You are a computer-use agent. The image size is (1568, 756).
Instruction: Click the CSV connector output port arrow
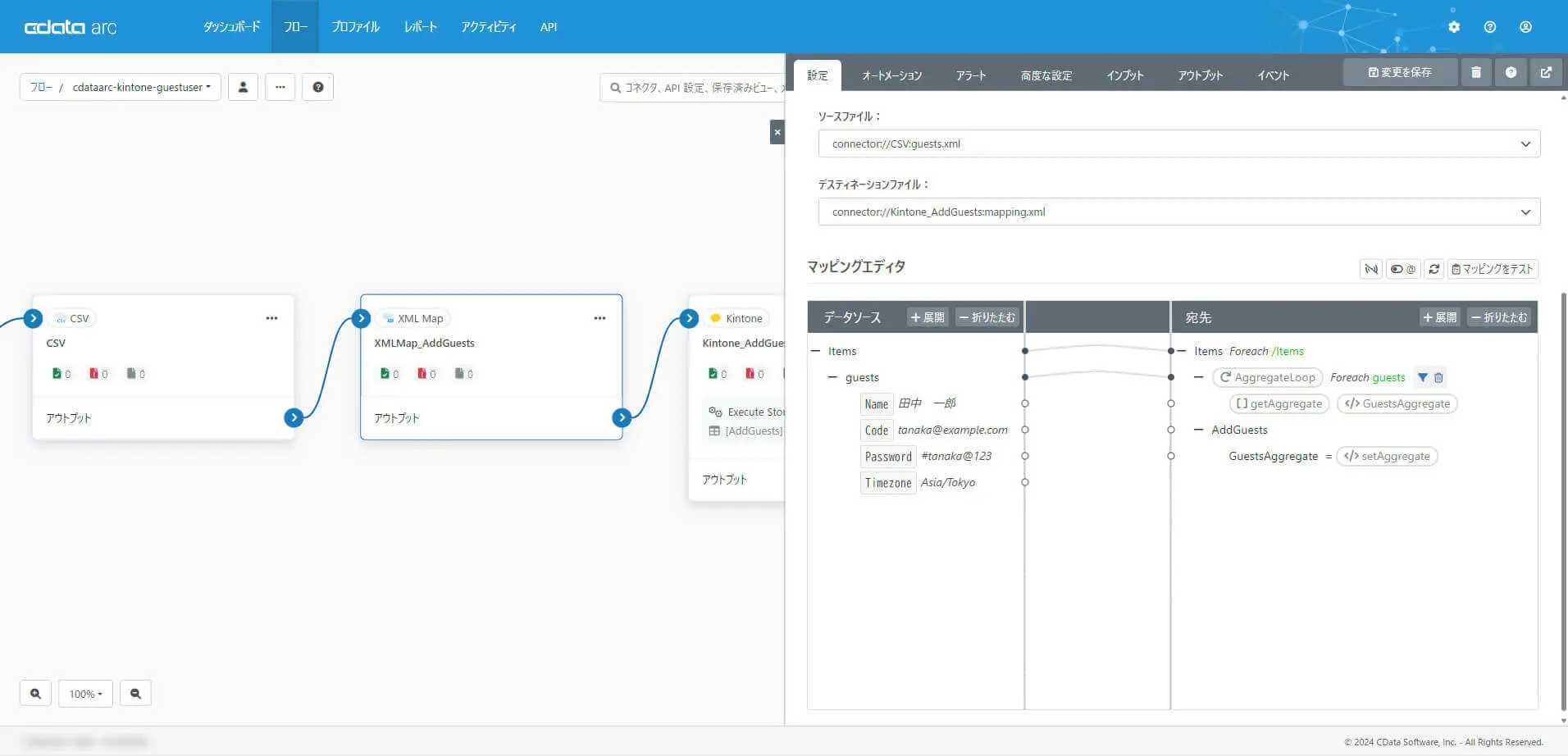(x=294, y=417)
